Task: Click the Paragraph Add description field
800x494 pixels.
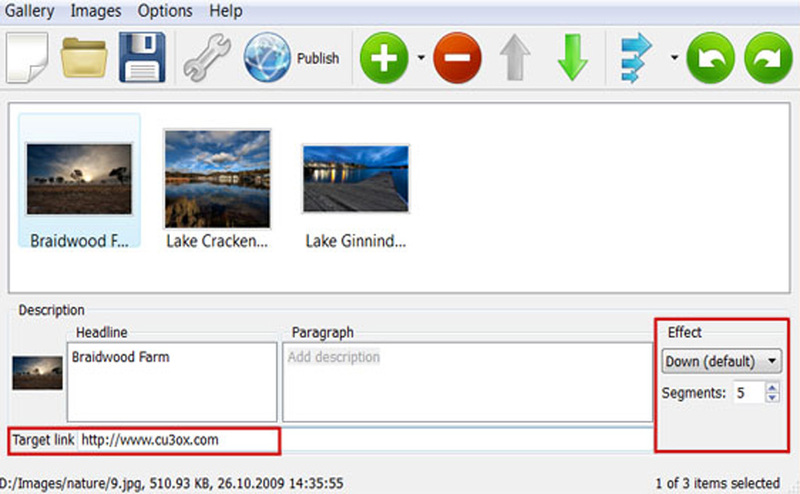Action: point(467,382)
